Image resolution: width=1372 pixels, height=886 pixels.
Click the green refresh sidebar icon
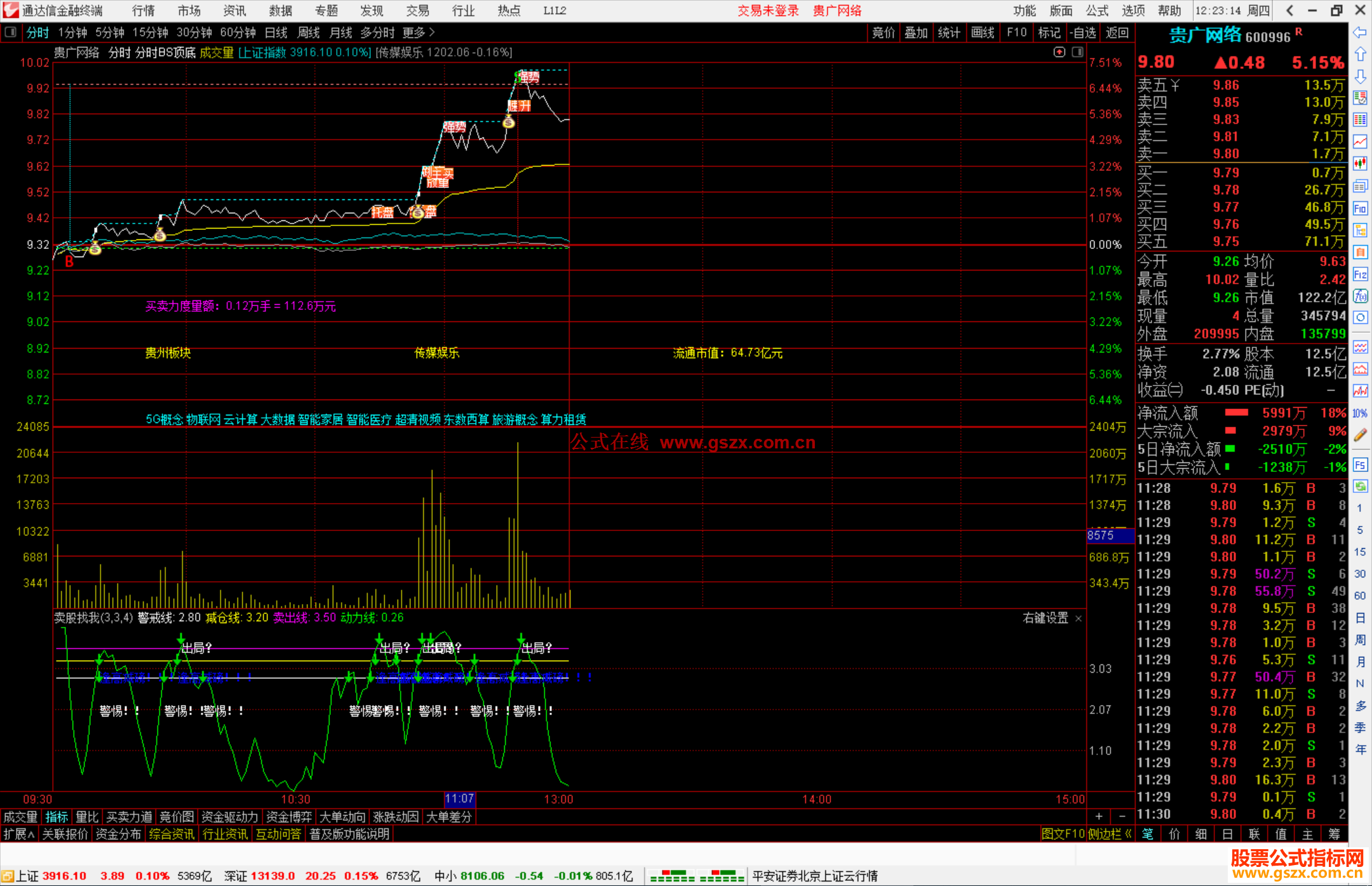(1359, 487)
